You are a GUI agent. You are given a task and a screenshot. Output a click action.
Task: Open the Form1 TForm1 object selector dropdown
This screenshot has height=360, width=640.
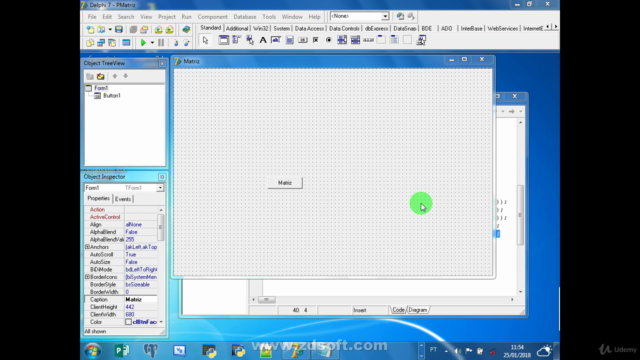[160, 188]
